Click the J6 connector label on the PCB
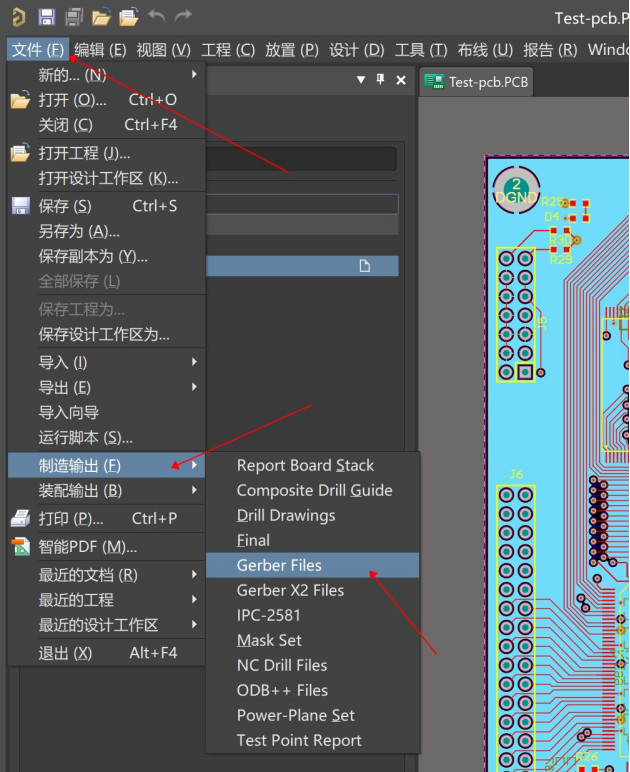Viewport: 630px width, 772px height. pos(516,474)
